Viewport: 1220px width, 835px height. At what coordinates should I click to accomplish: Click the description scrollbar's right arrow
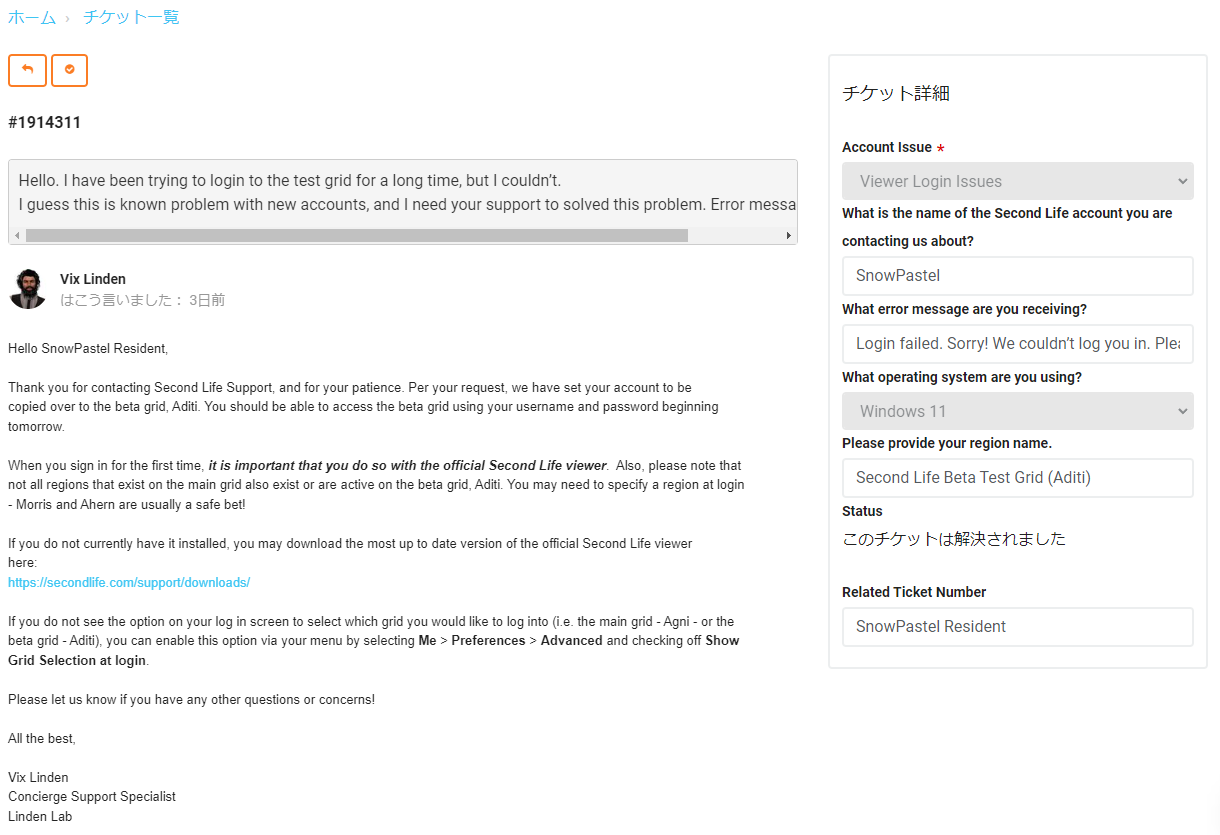[x=789, y=236]
